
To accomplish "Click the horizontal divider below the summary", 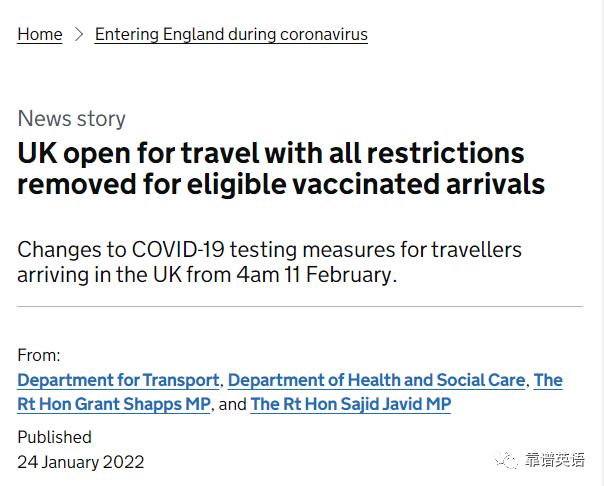I will click(x=300, y=307).
